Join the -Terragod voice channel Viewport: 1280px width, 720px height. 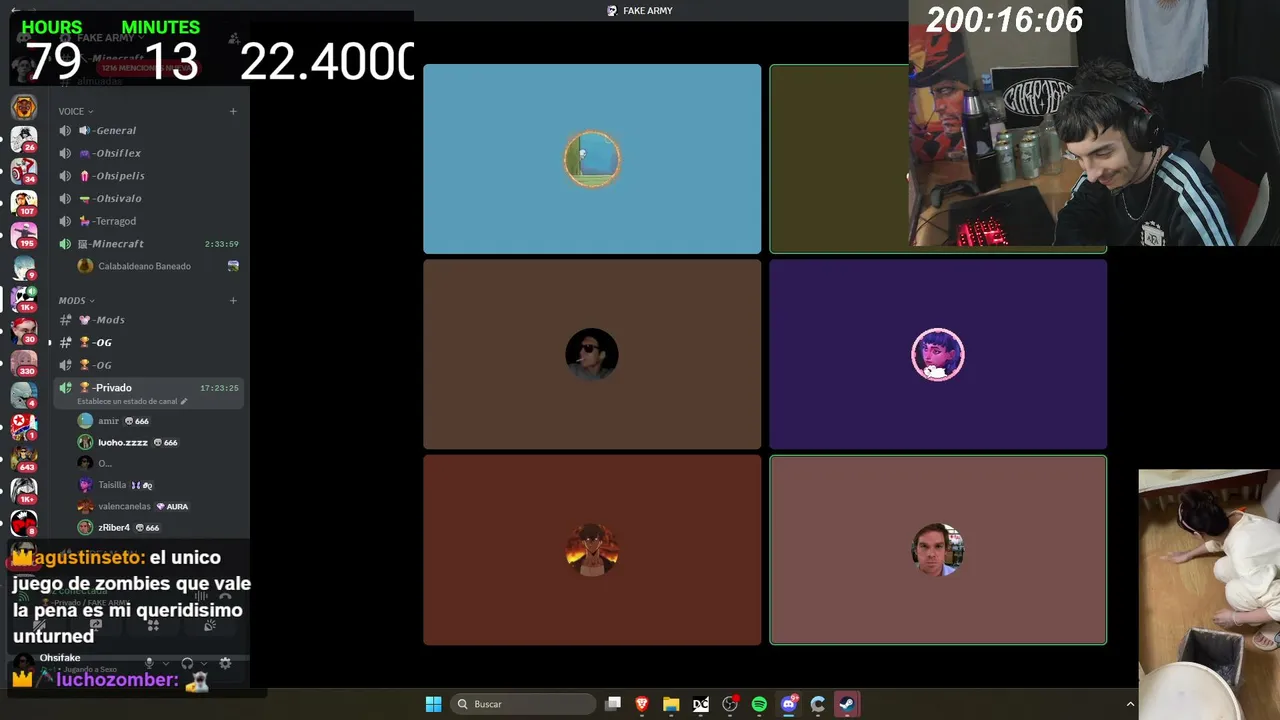click(x=148, y=221)
